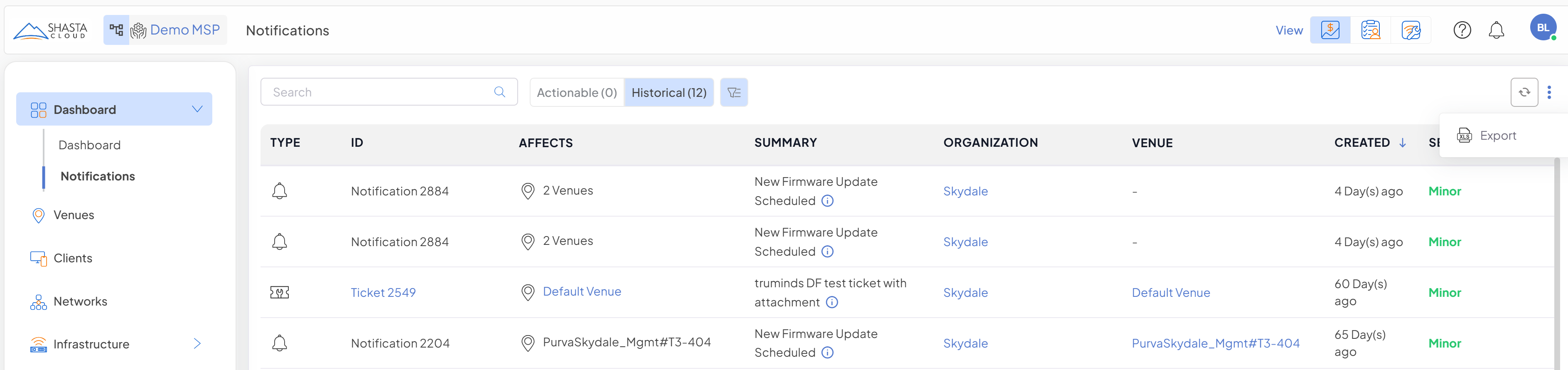Expand the Infrastructure sidebar section
The width and height of the screenshot is (1568, 370).
click(197, 344)
